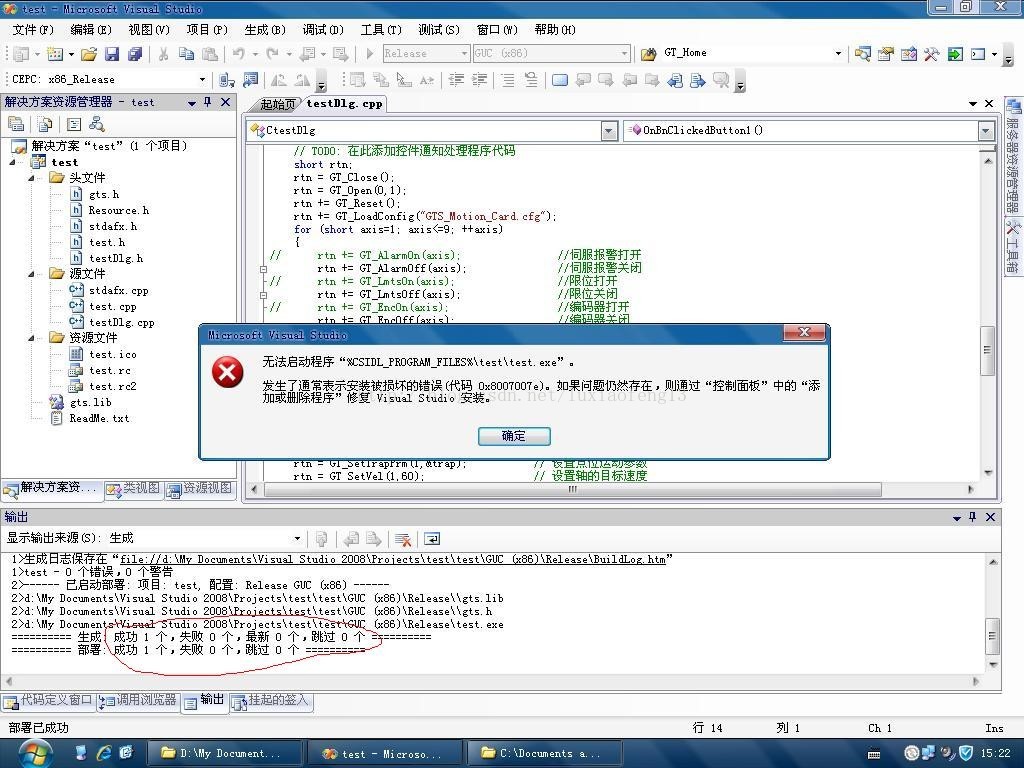
Task: Switch to the 资源视图 tab
Action: point(200,488)
